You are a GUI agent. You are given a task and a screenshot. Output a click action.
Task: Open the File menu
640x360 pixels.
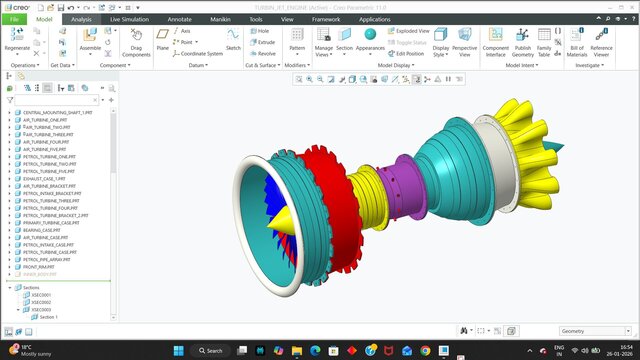click(x=14, y=19)
